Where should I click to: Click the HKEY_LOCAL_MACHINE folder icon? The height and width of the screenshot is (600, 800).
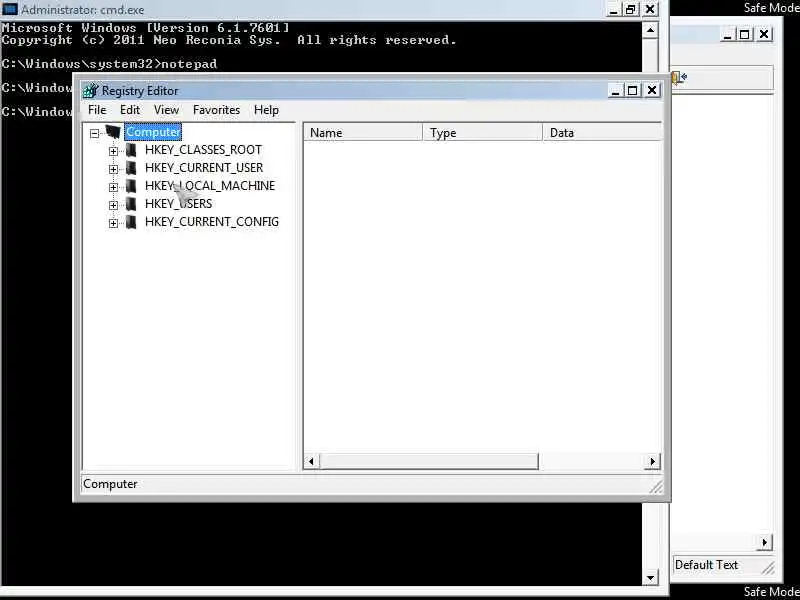point(131,186)
